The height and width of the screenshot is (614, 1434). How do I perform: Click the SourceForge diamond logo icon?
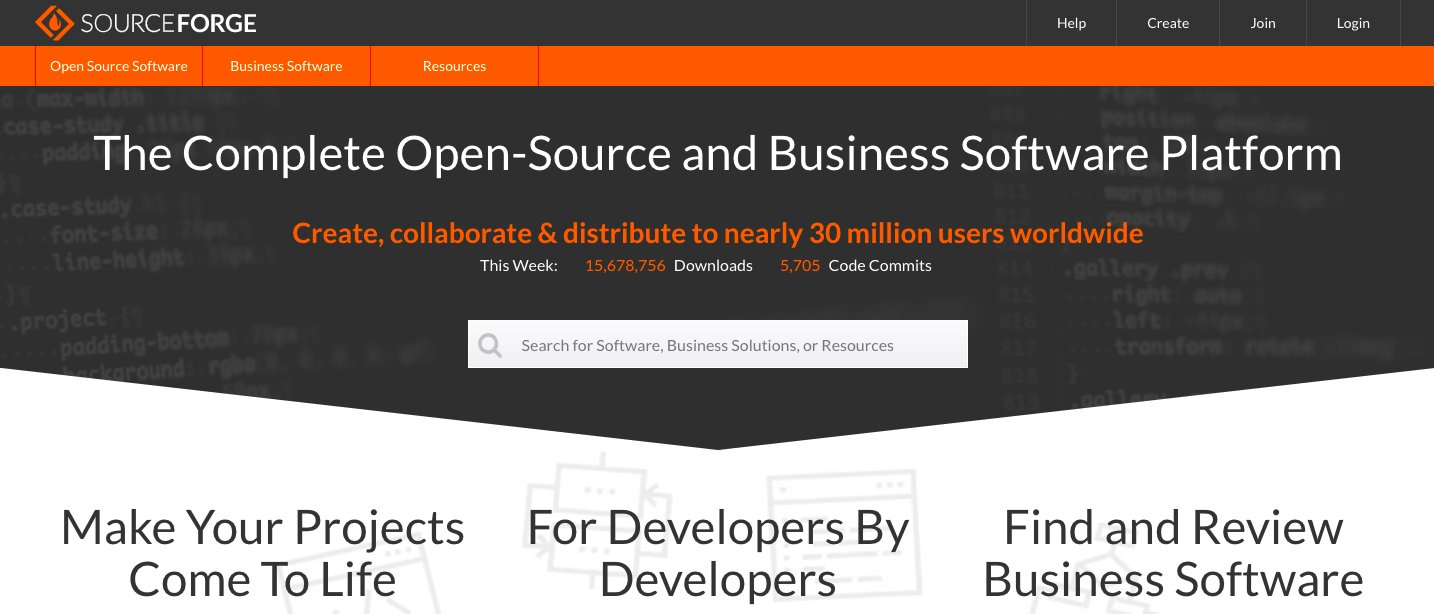tap(54, 22)
